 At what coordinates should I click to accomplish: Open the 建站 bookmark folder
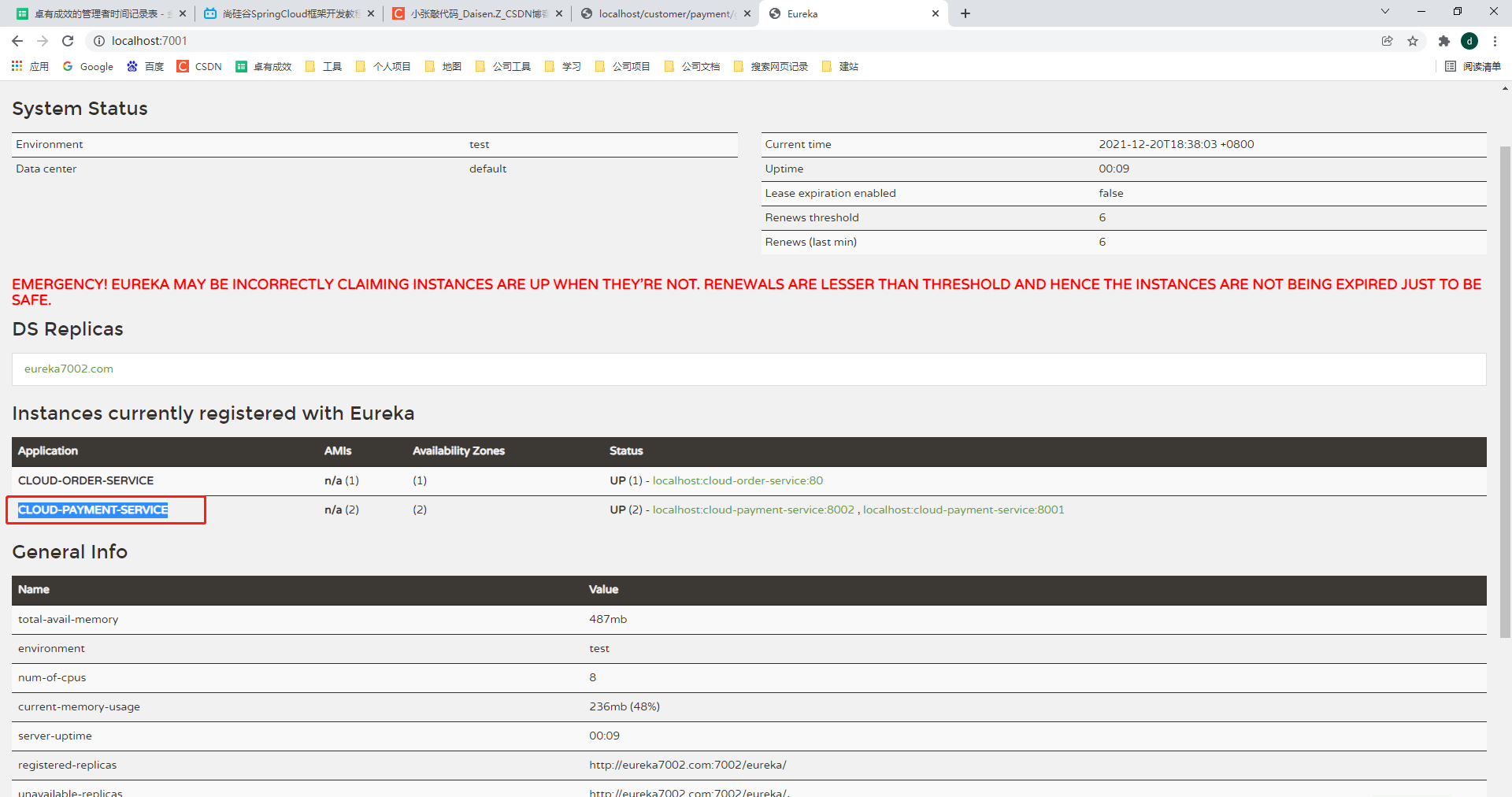coord(840,66)
